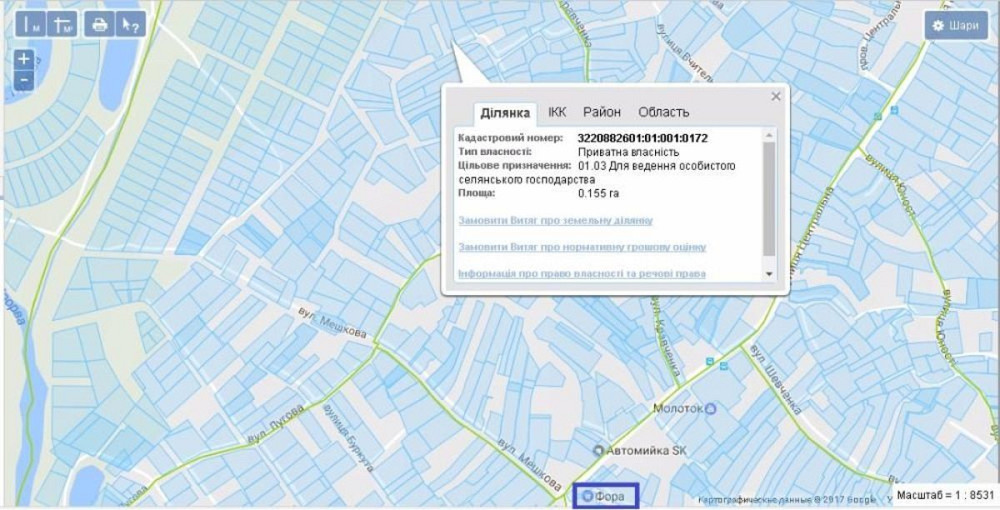
Task: Click the Ділянка tab
Action: click(504, 112)
